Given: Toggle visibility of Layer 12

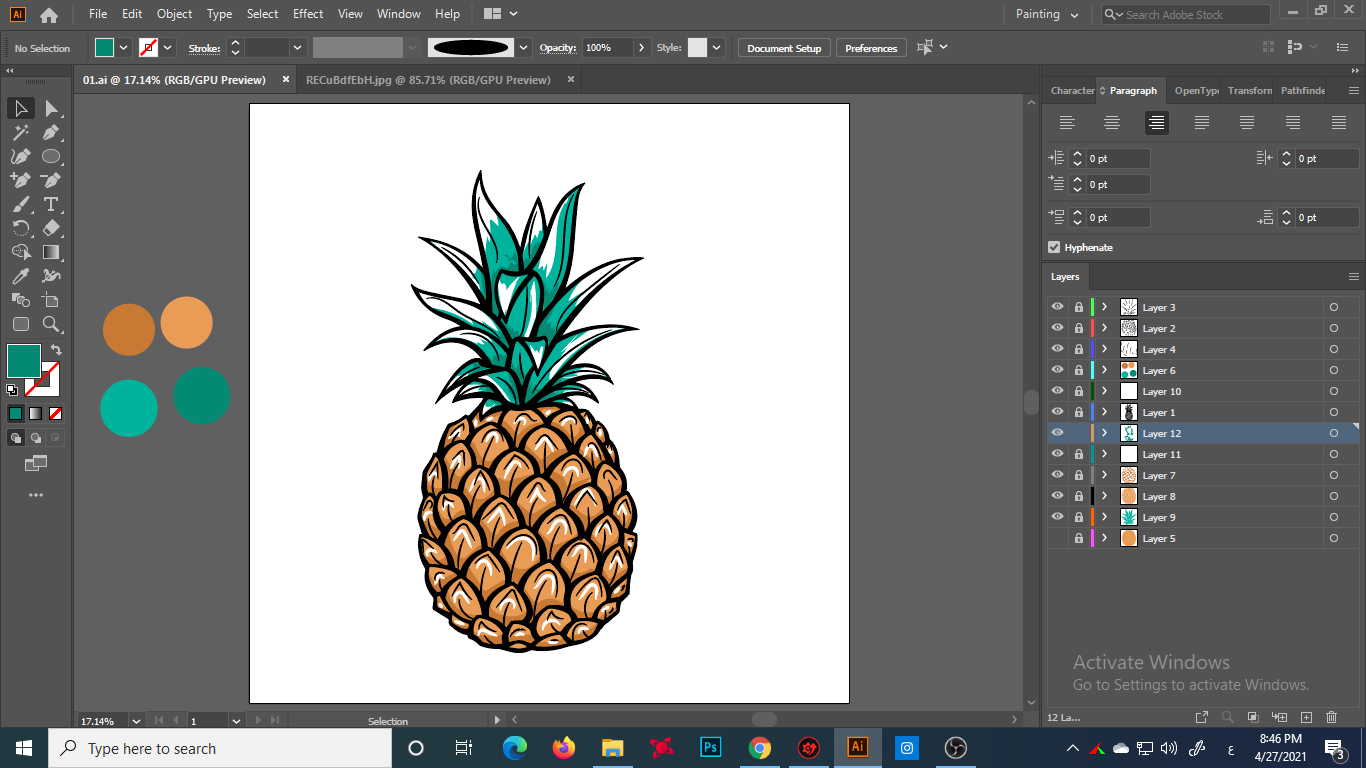Looking at the screenshot, I should 1057,433.
